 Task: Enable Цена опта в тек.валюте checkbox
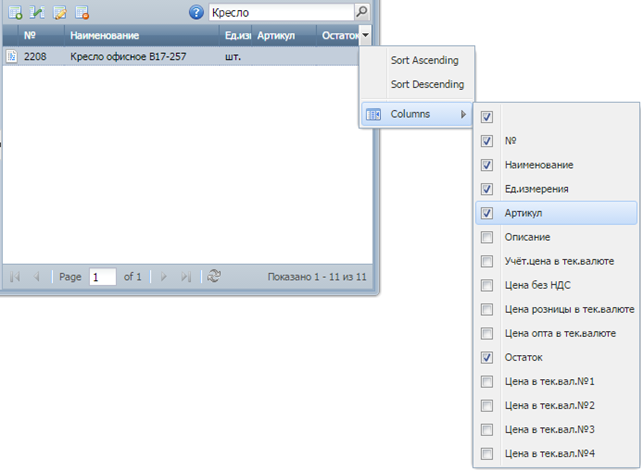point(486,333)
